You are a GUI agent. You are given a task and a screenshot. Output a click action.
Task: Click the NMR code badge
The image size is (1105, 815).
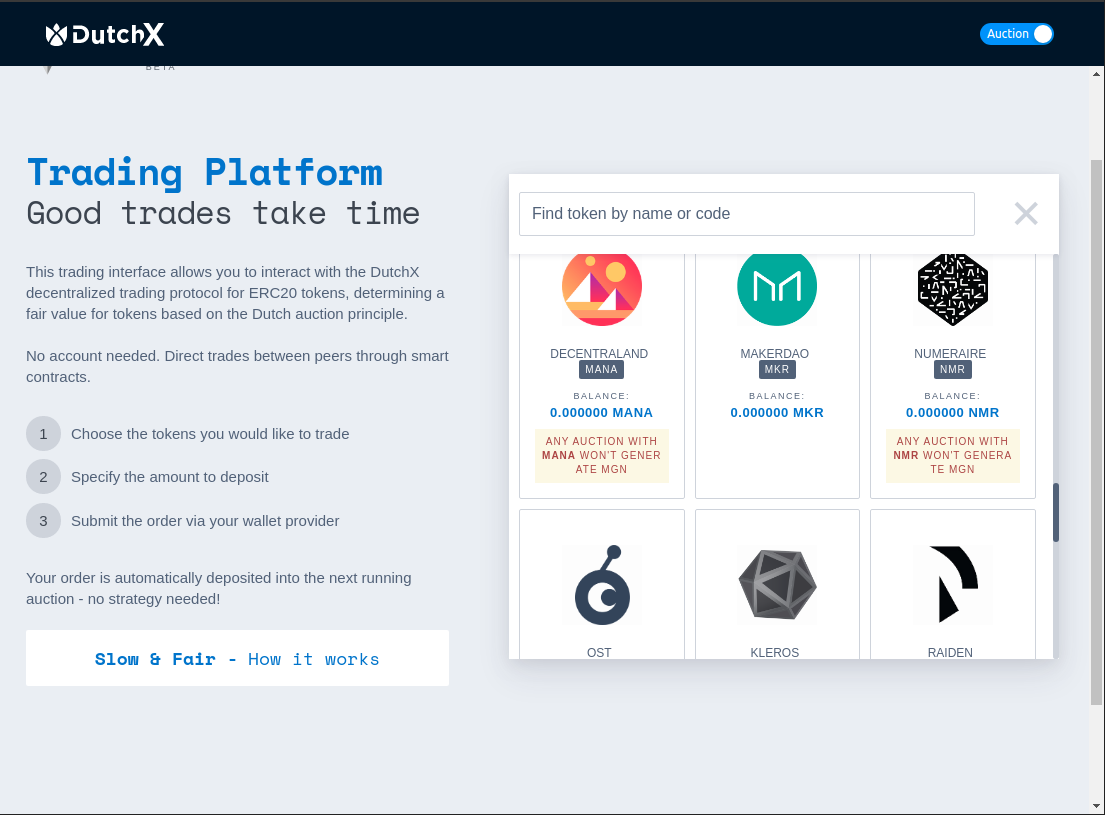(952, 369)
